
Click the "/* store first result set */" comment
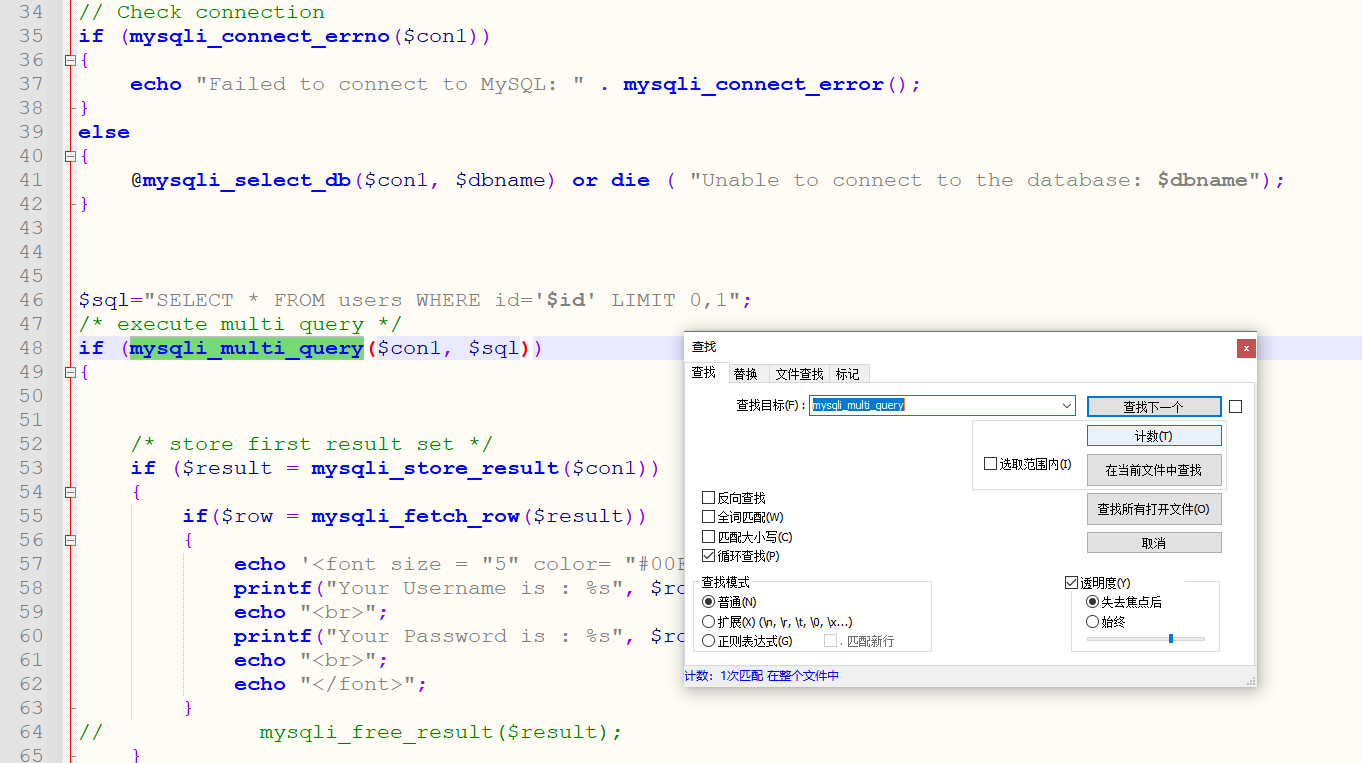(x=311, y=444)
